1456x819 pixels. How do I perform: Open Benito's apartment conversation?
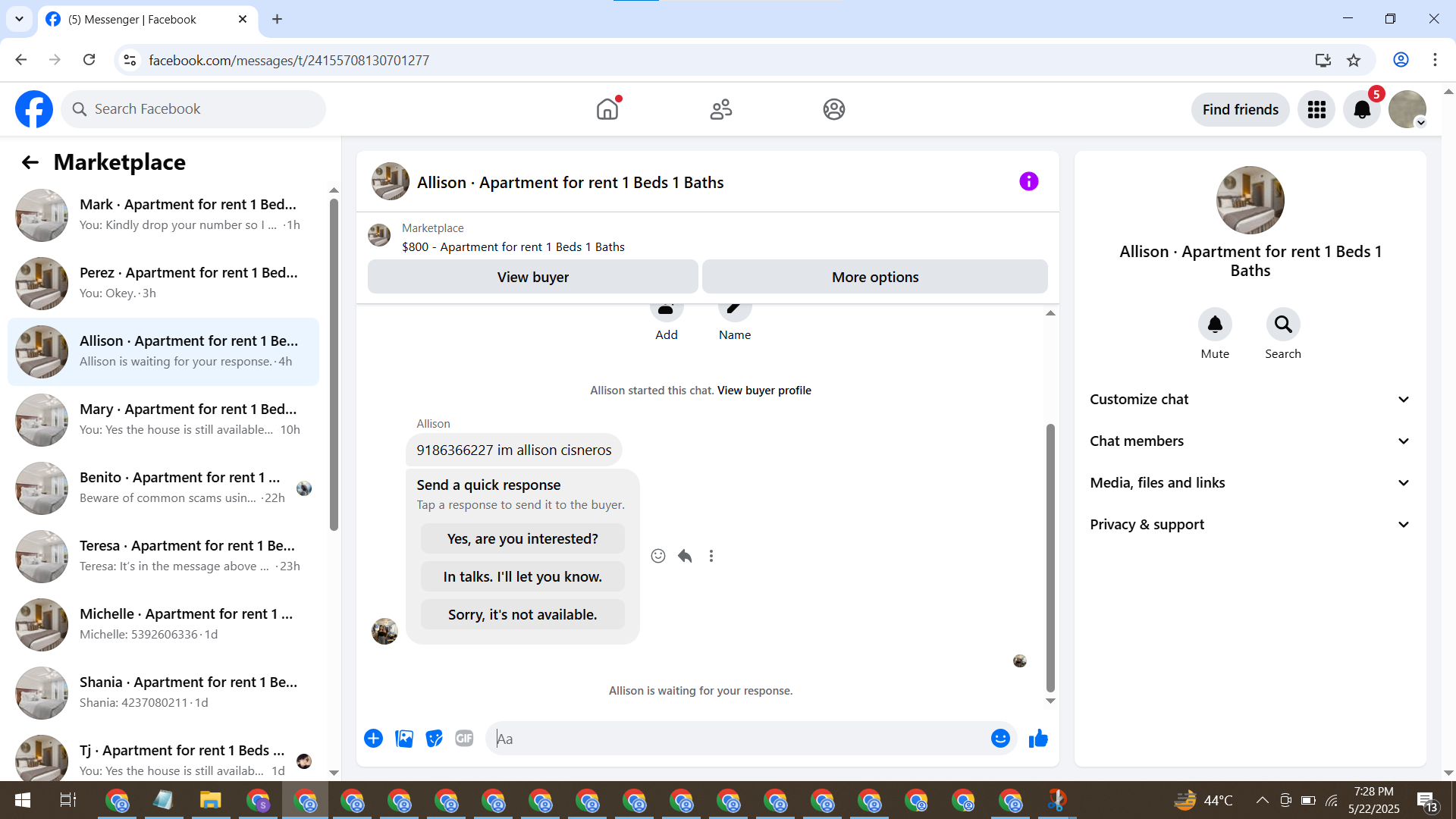coord(163,488)
